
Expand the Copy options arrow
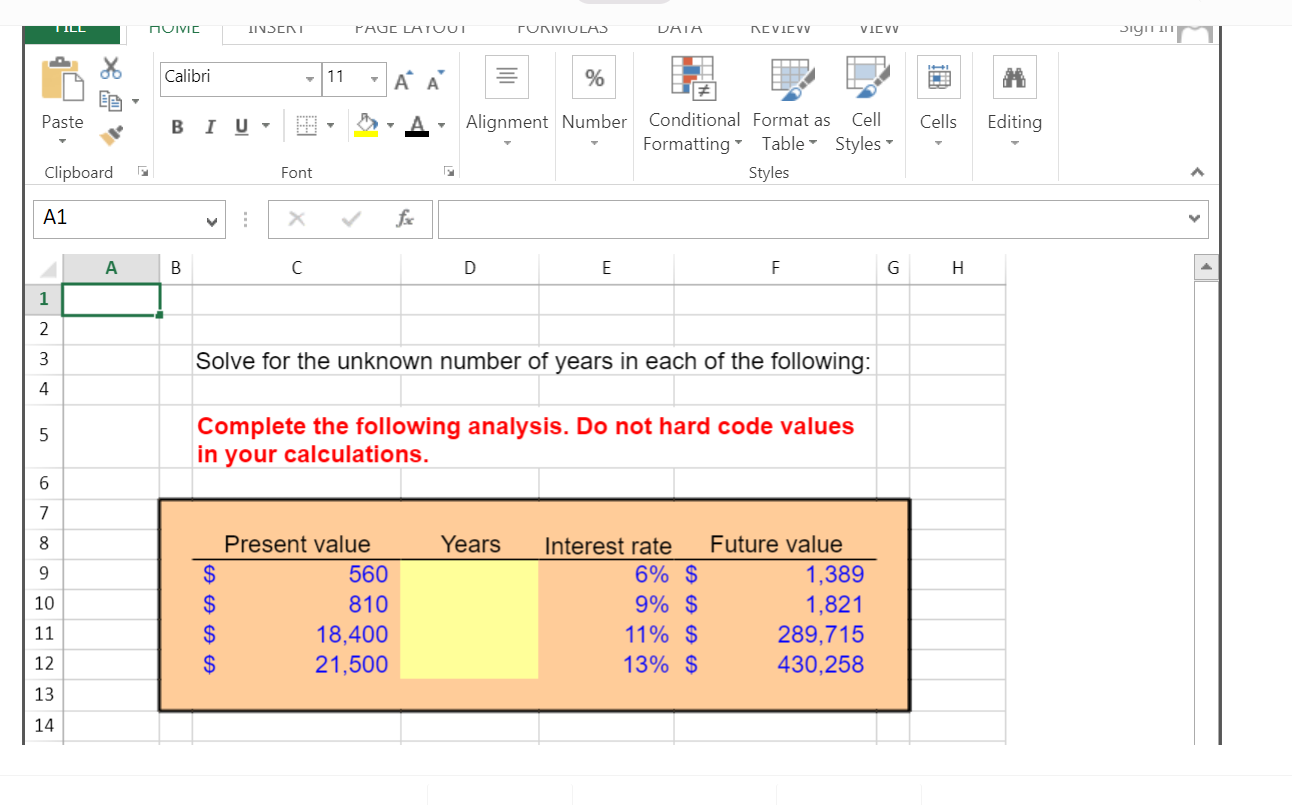(135, 101)
